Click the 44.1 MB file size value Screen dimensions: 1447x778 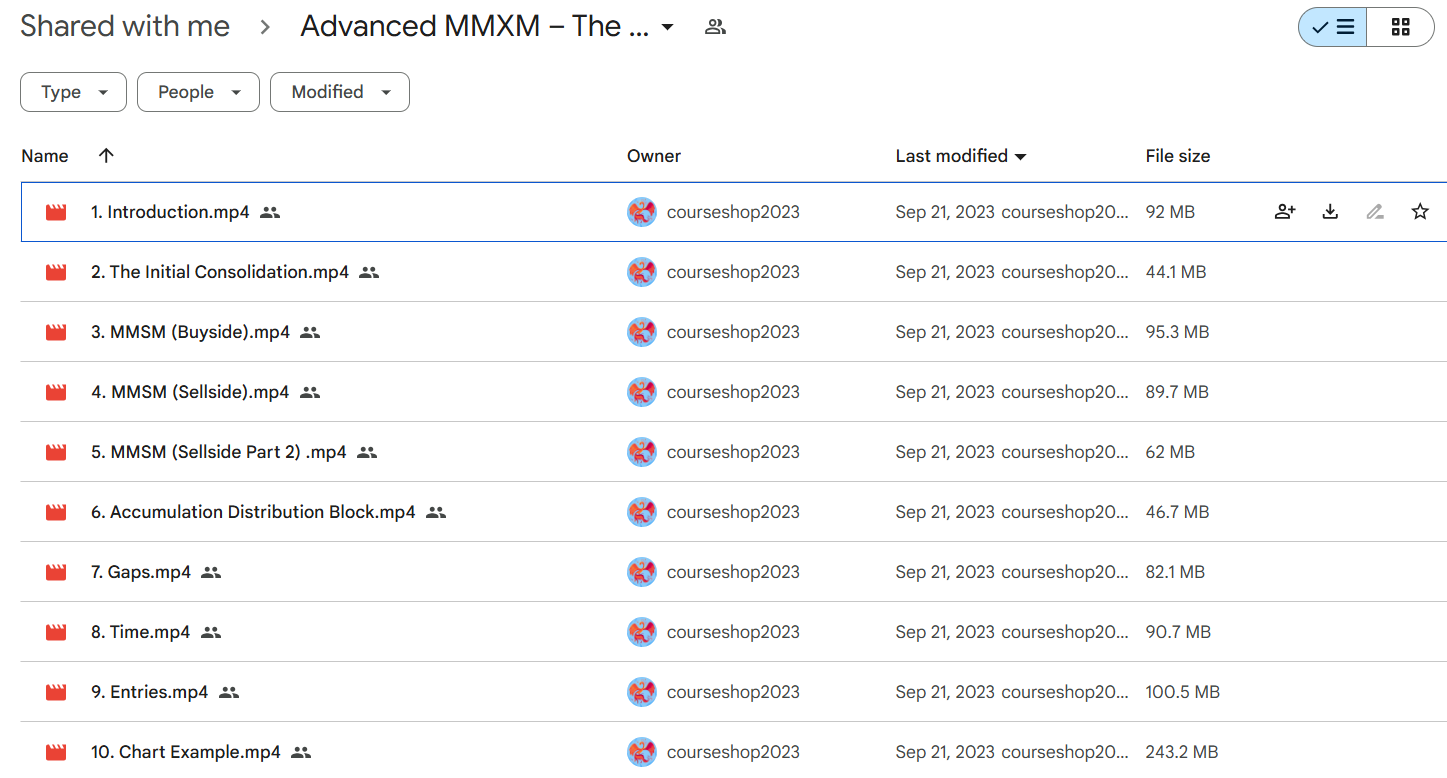click(x=1176, y=272)
